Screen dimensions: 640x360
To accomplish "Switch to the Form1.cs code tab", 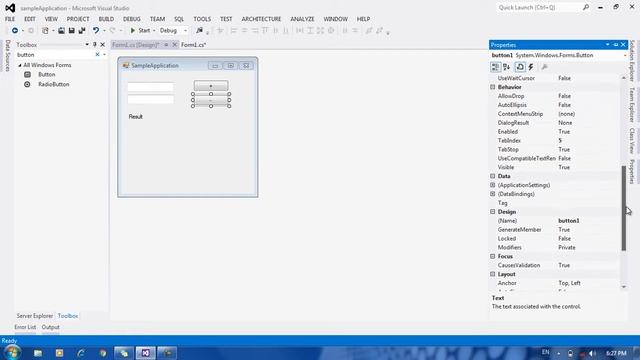I will tap(193, 44).
